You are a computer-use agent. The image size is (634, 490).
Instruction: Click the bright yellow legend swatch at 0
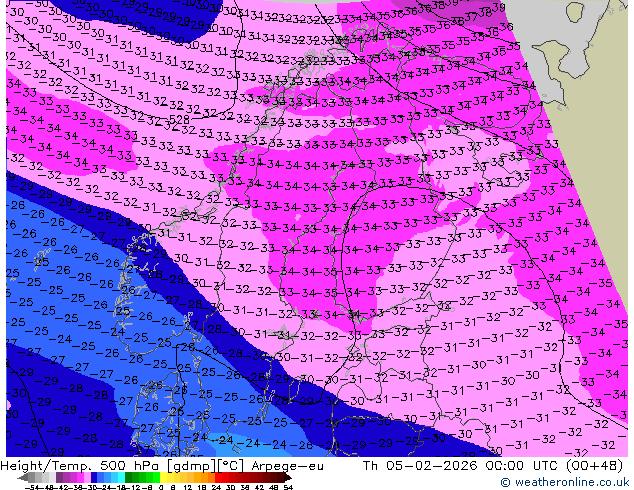point(163,477)
